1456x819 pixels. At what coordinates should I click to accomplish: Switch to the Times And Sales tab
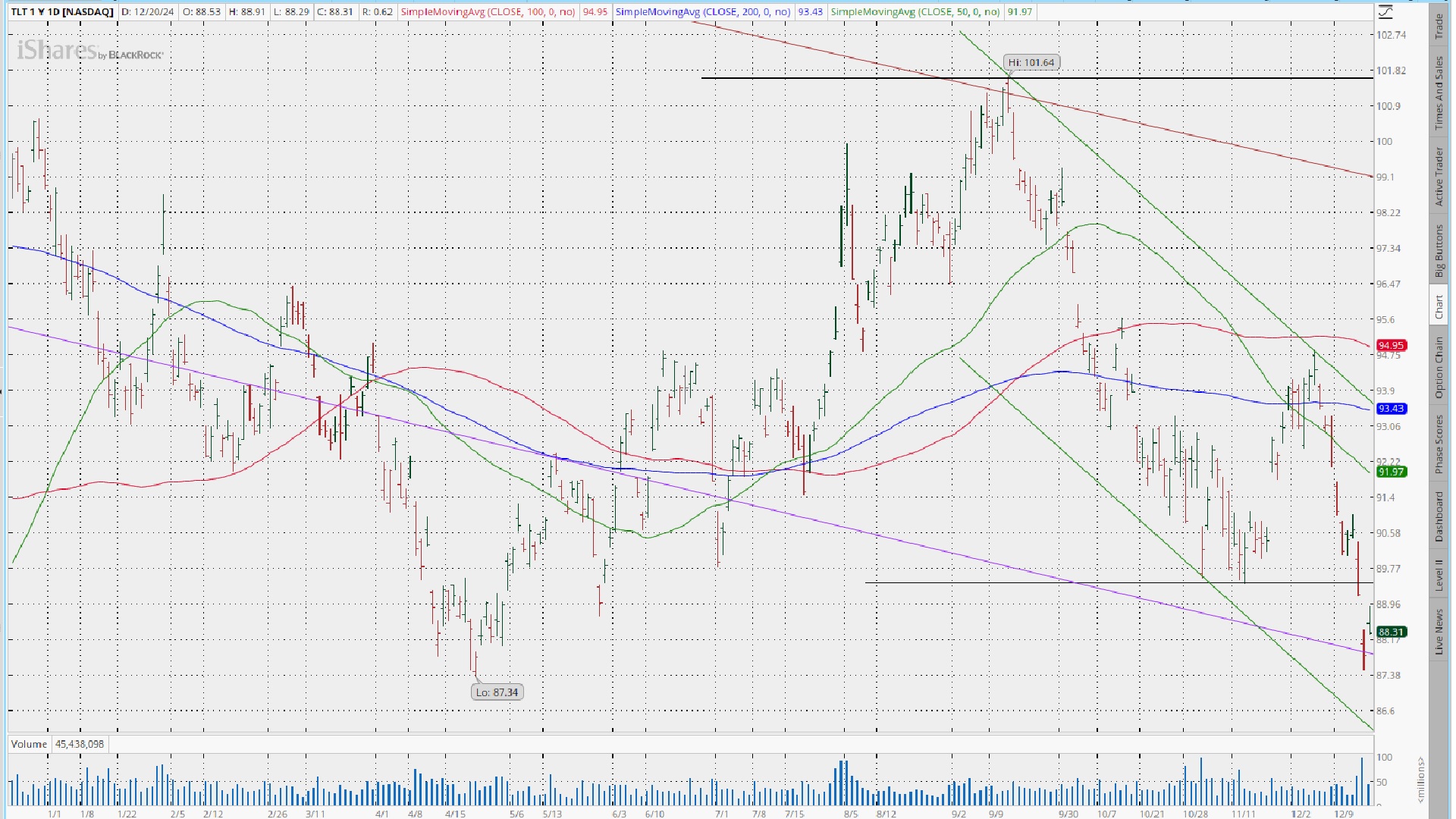pyautogui.click(x=1439, y=93)
